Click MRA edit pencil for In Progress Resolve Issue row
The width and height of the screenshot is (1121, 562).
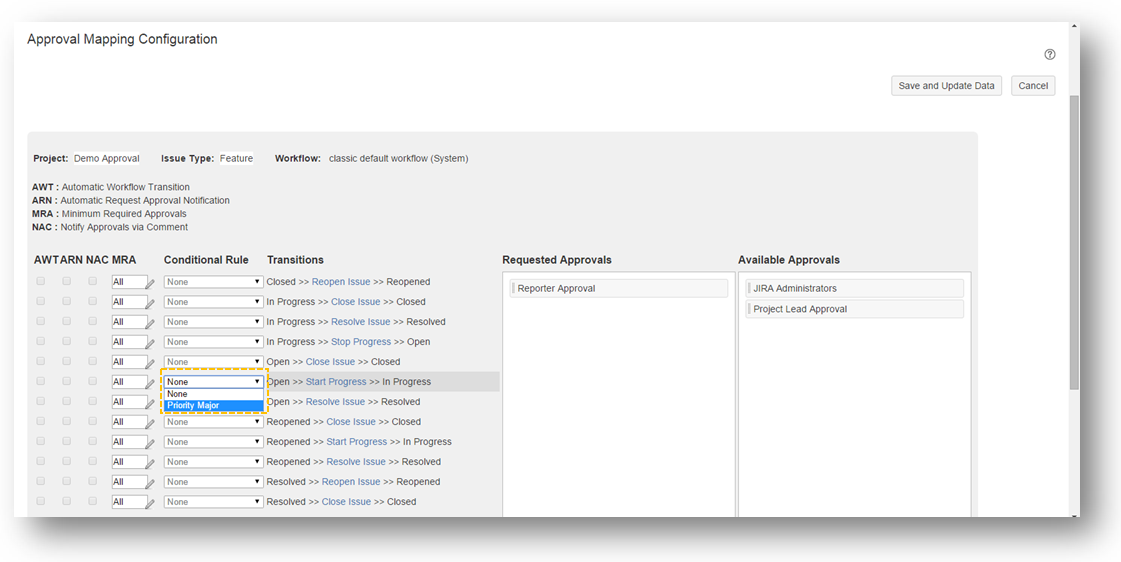click(x=151, y=323)
